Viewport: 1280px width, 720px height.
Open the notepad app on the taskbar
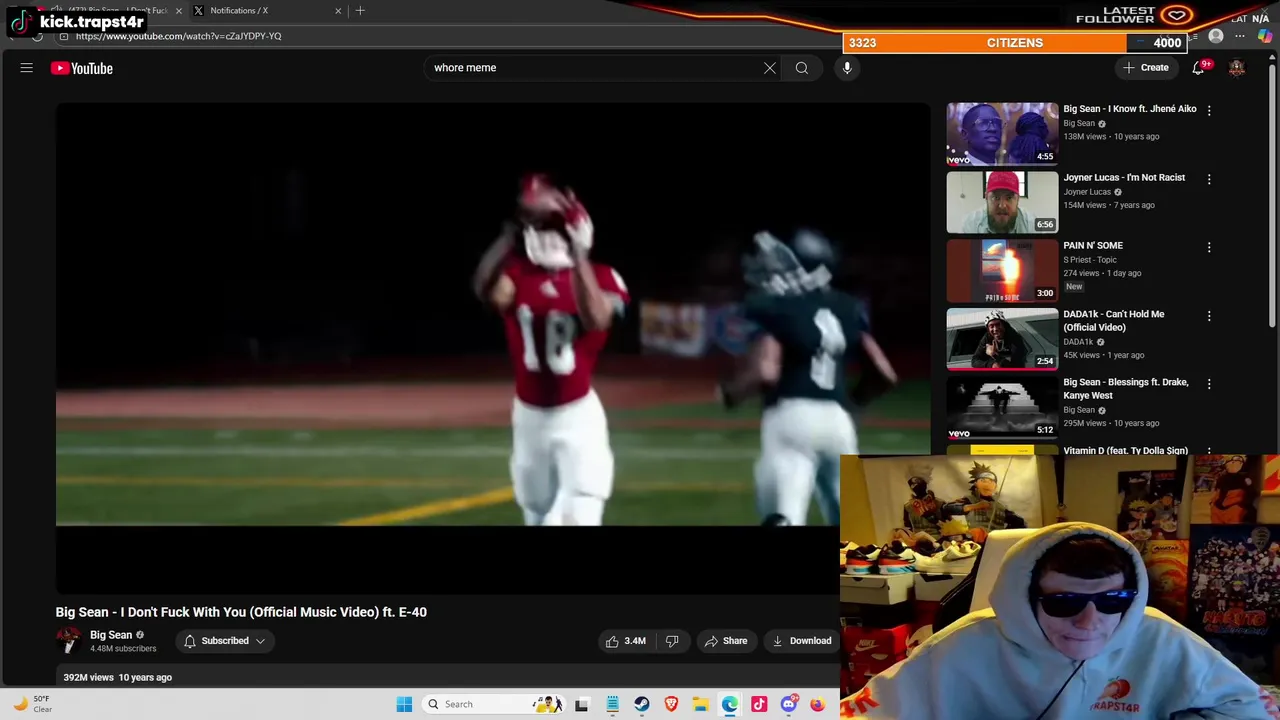pos(612,704)
